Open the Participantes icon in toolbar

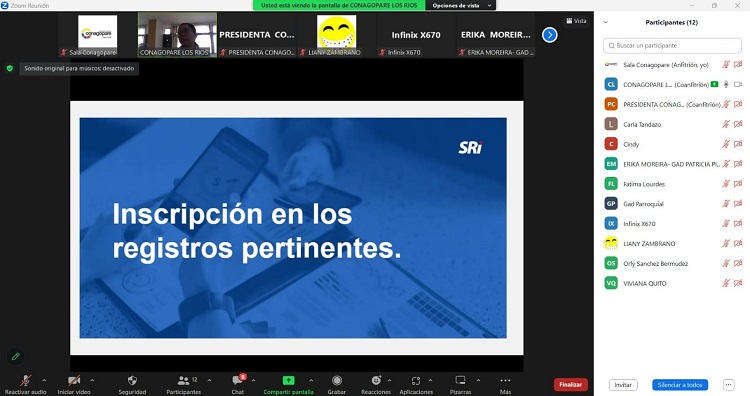click(183, 381)
